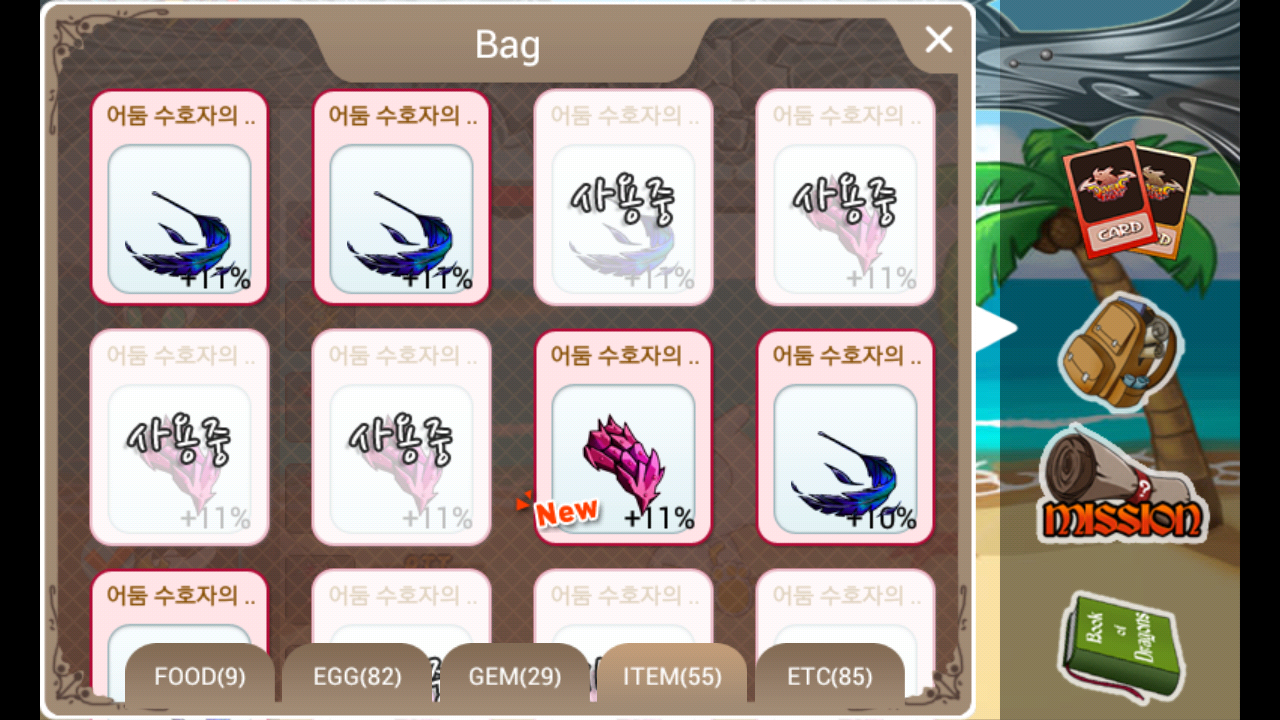1280x720 pixels.
Task: Switch to the ETC(85) tab
Action: [830, 676]
